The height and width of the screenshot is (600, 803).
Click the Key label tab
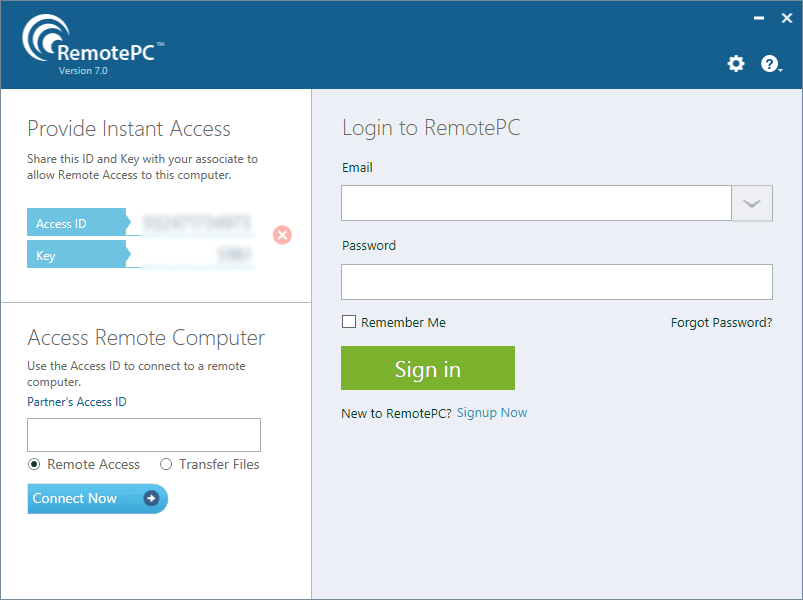tap(77, 255)
